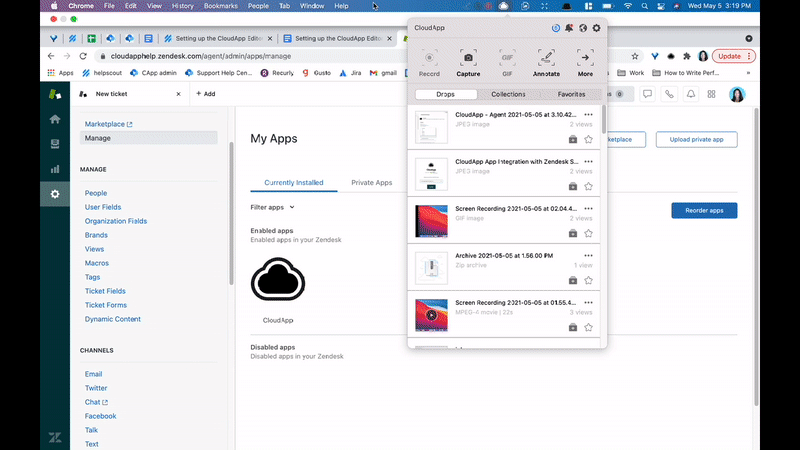This screenshot has height=450, width=800.
Task: Click the CloudApp cloud icon in the macOS menu bar
Action: click(504, 6)
